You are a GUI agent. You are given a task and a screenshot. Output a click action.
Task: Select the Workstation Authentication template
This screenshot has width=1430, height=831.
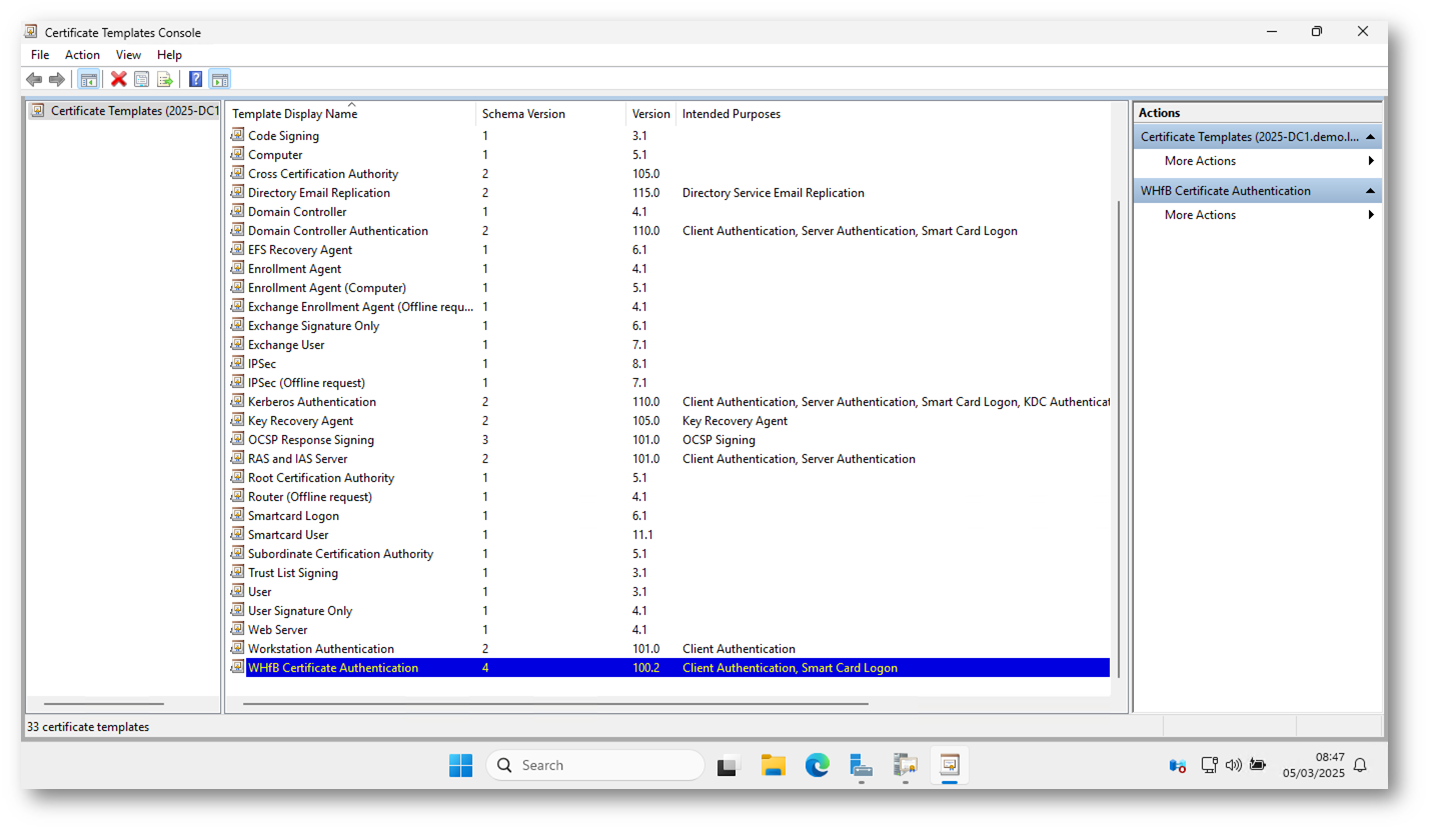tap(321, 648)
